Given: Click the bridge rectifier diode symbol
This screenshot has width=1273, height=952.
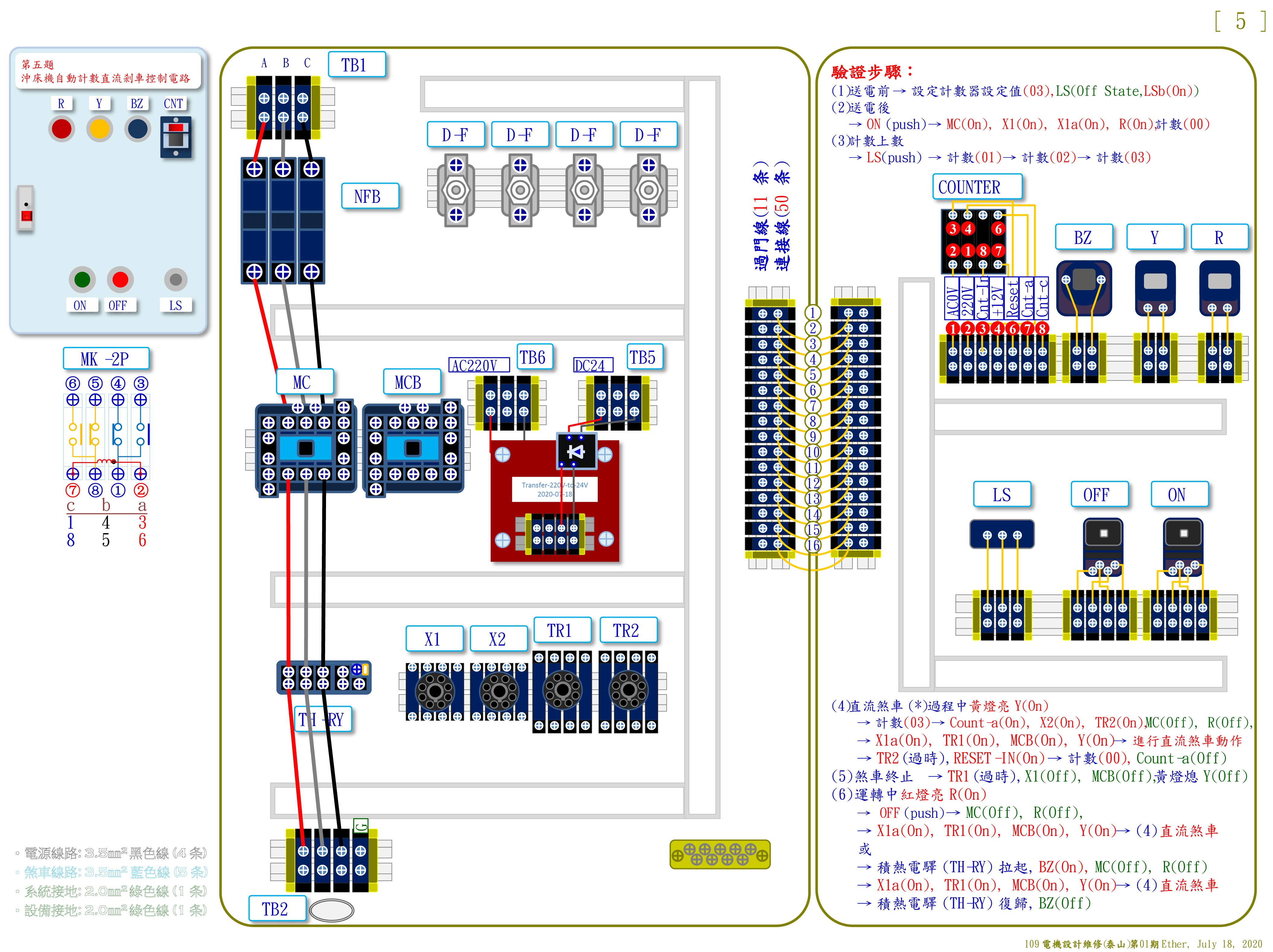Looking at the screenshot, I should tap(576, 451).
